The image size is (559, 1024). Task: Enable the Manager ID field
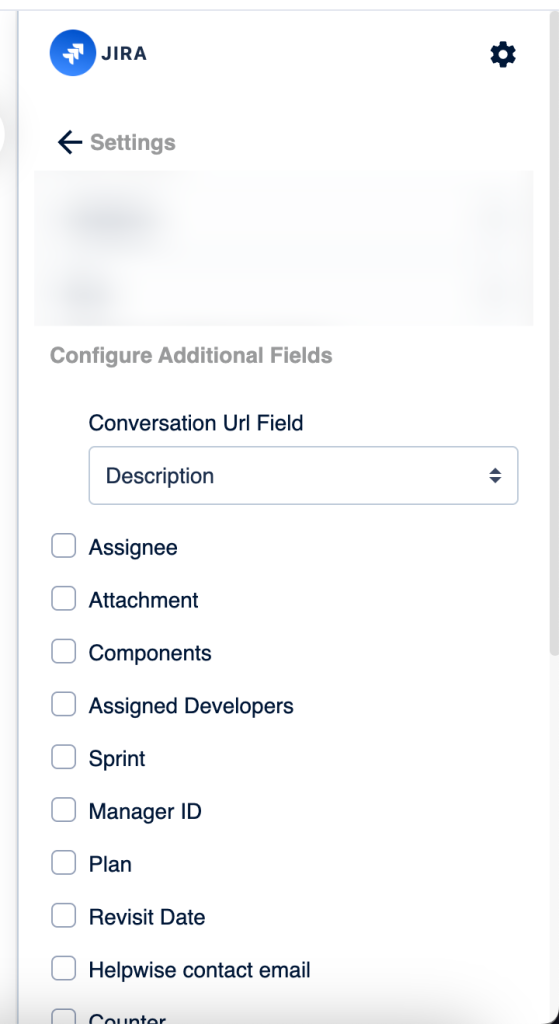pyautogui.click(x=63, y=810)
